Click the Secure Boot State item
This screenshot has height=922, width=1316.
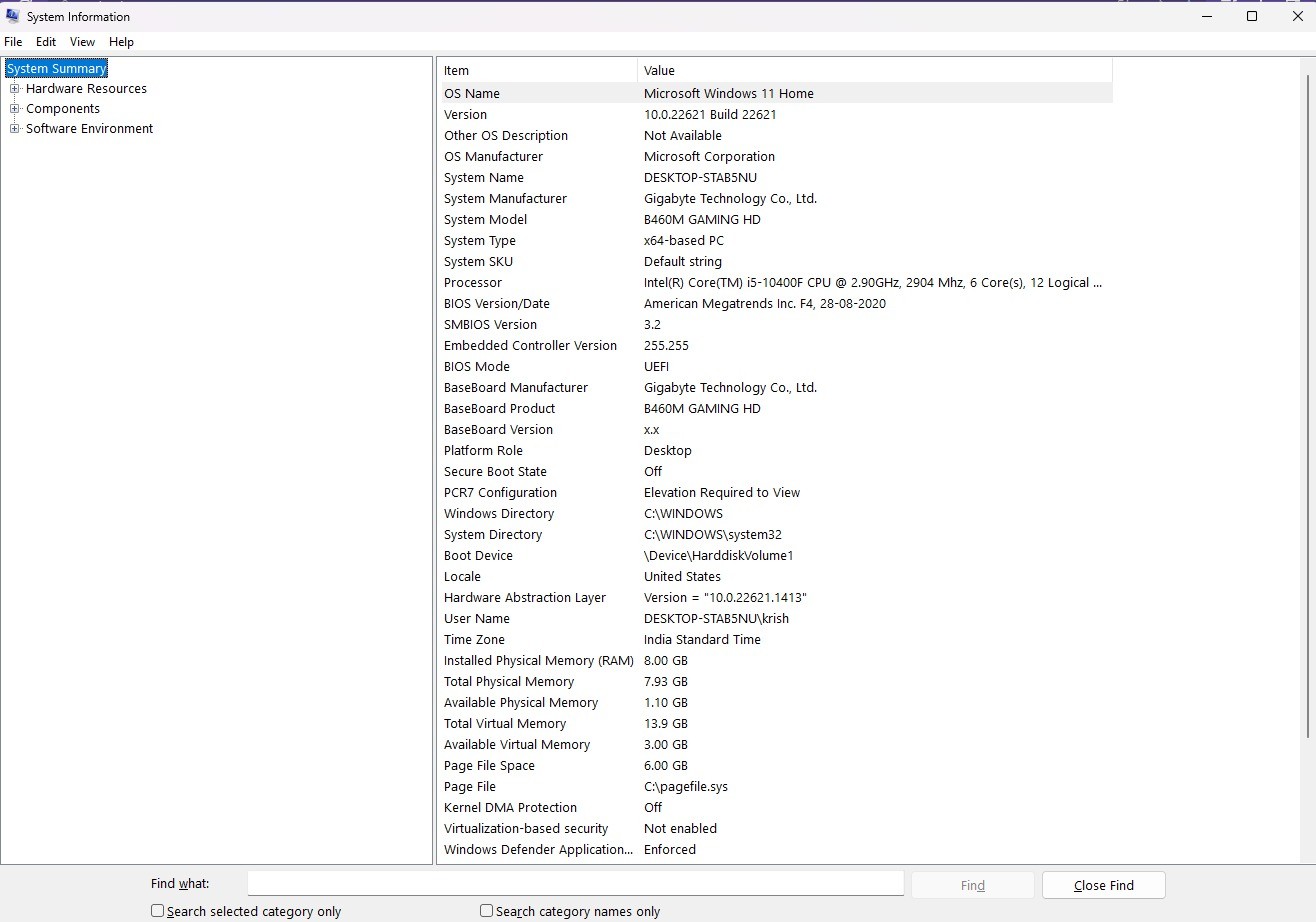pos(495,472)
